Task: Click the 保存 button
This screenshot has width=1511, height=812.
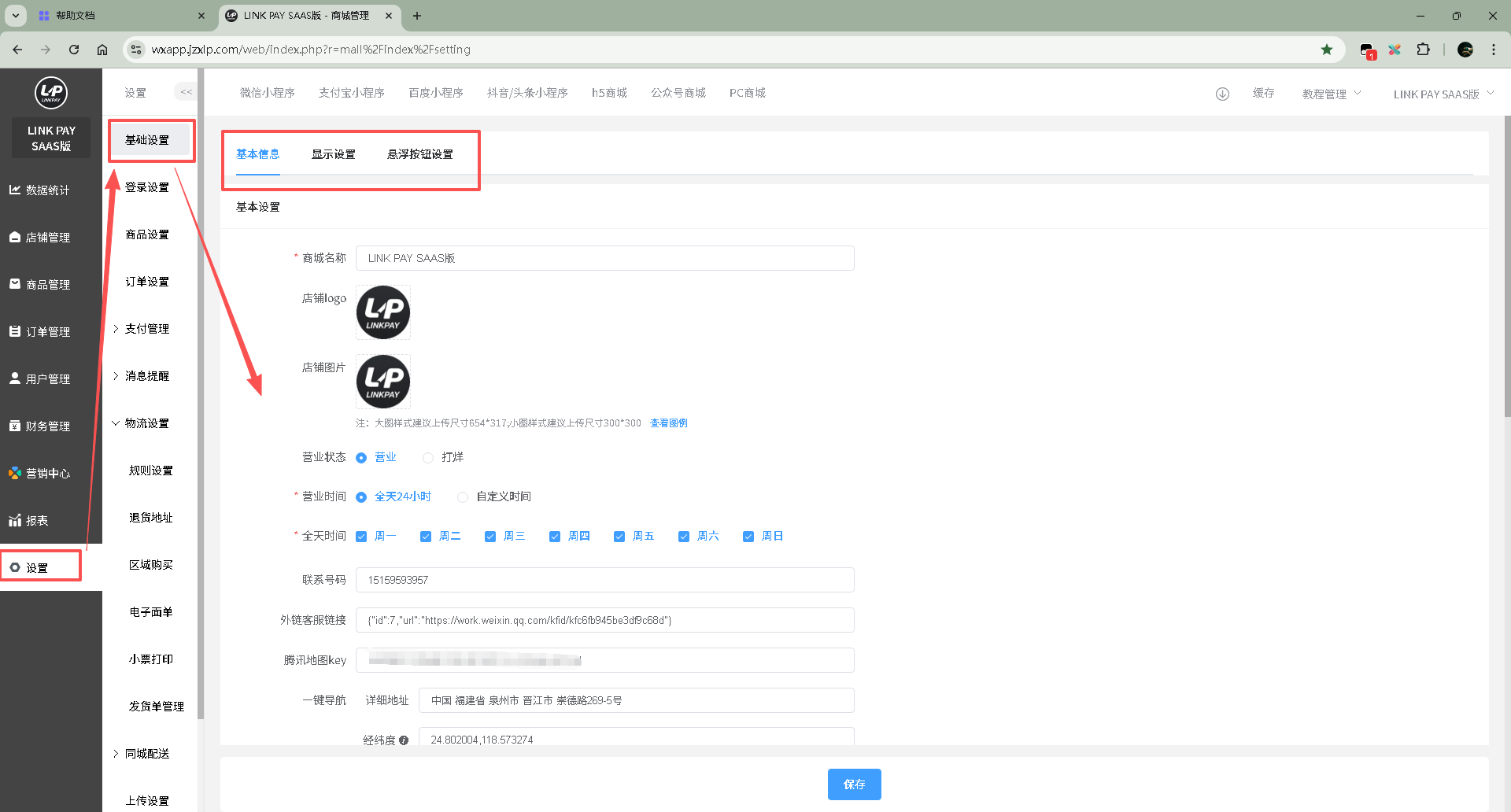Action: pyautogui.click(x=854, y=784)
